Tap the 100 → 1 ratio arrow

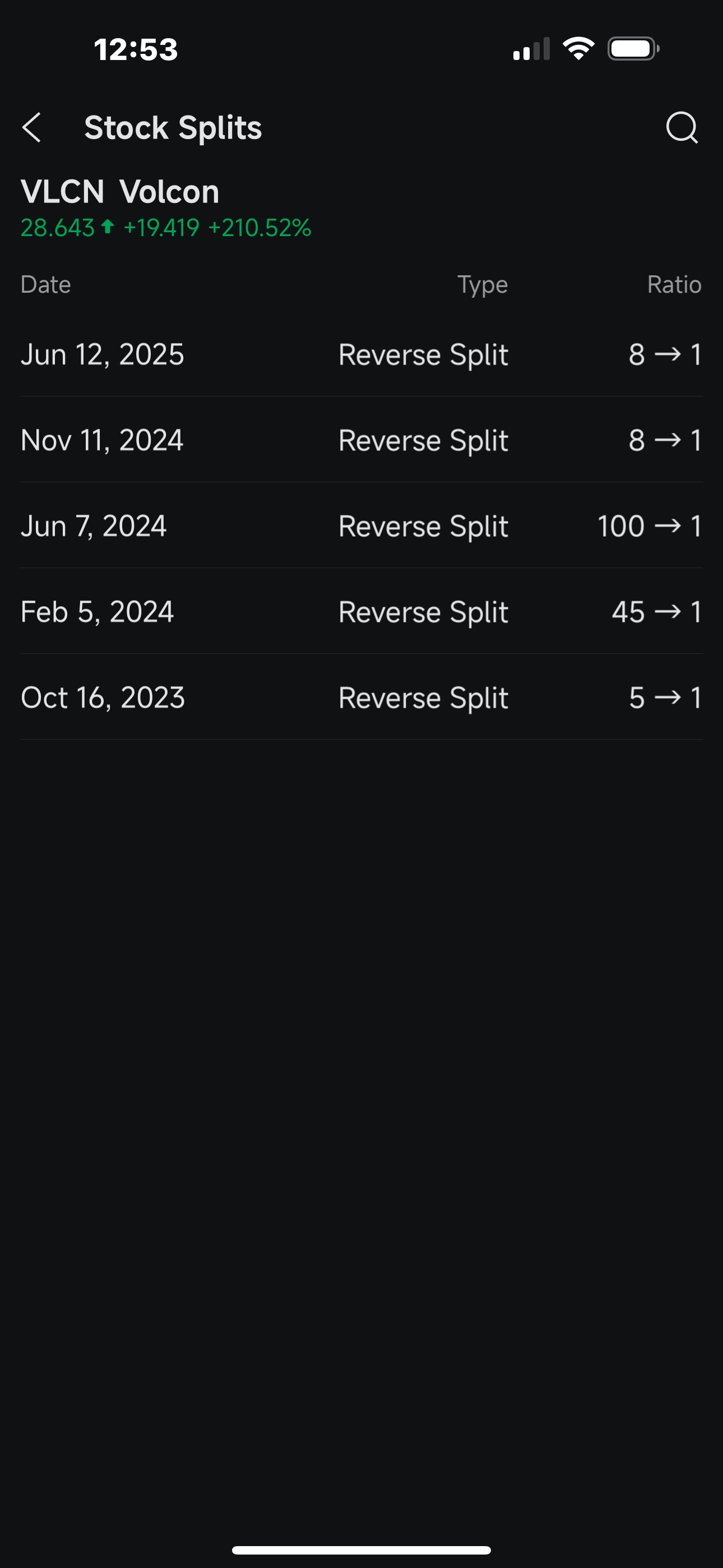point(668,526)
